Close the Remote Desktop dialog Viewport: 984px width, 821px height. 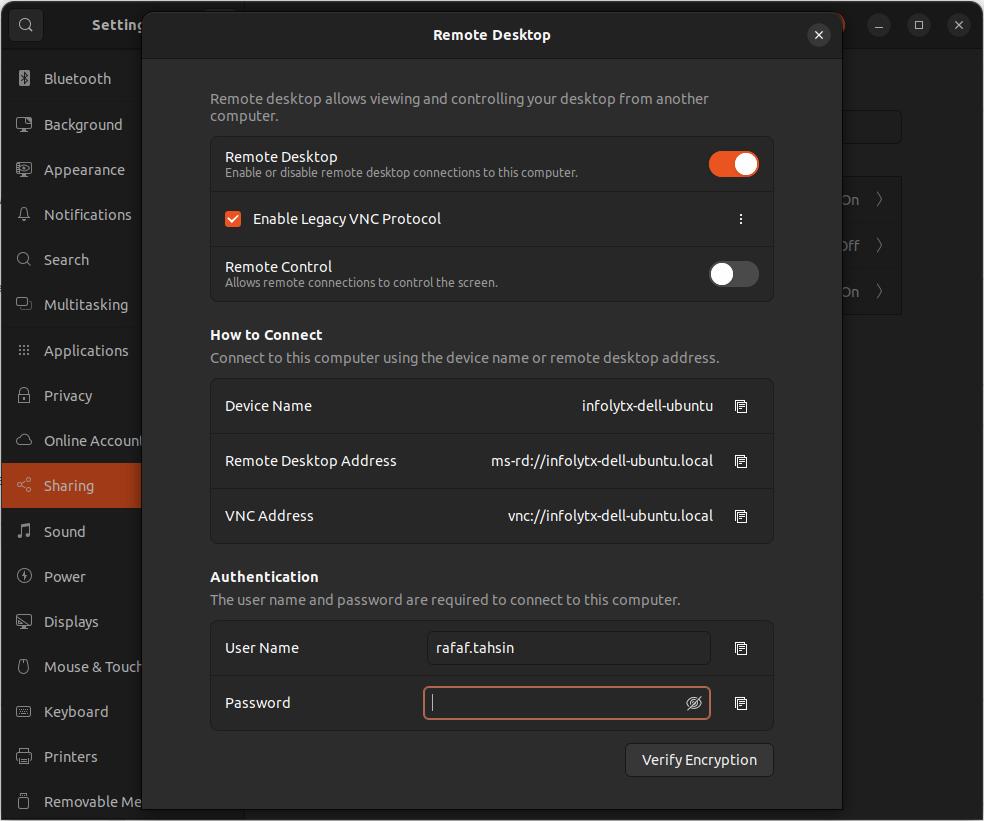tap(819, 35)
